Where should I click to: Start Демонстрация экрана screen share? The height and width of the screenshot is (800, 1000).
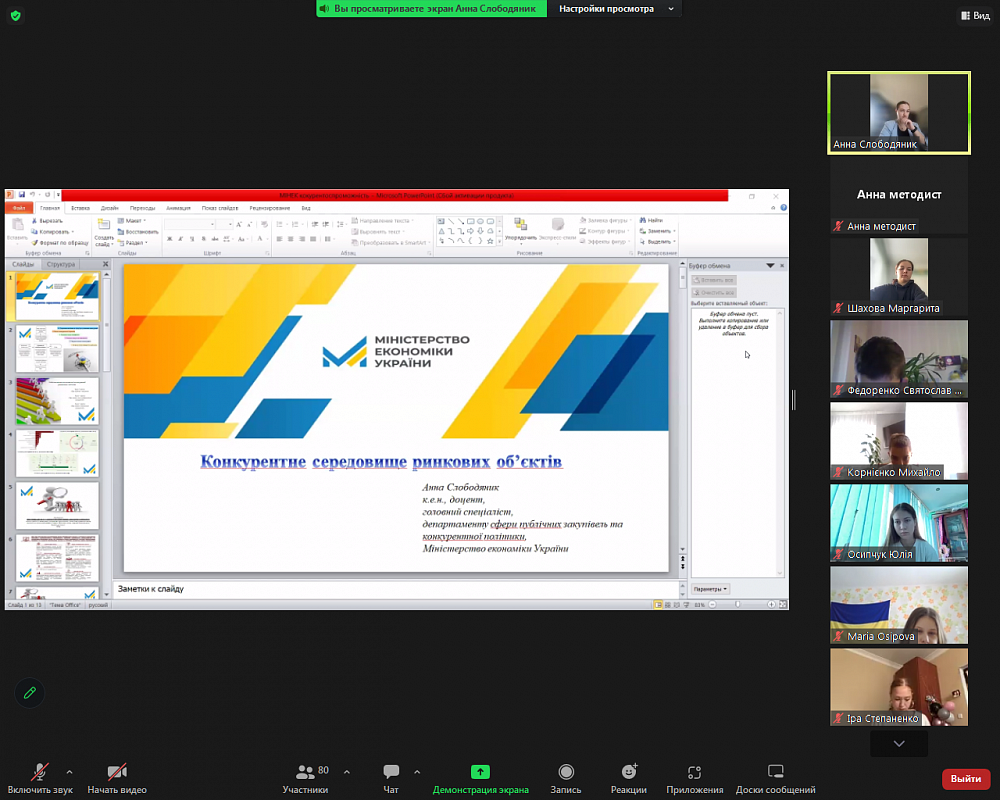click(x=480, y=778)
